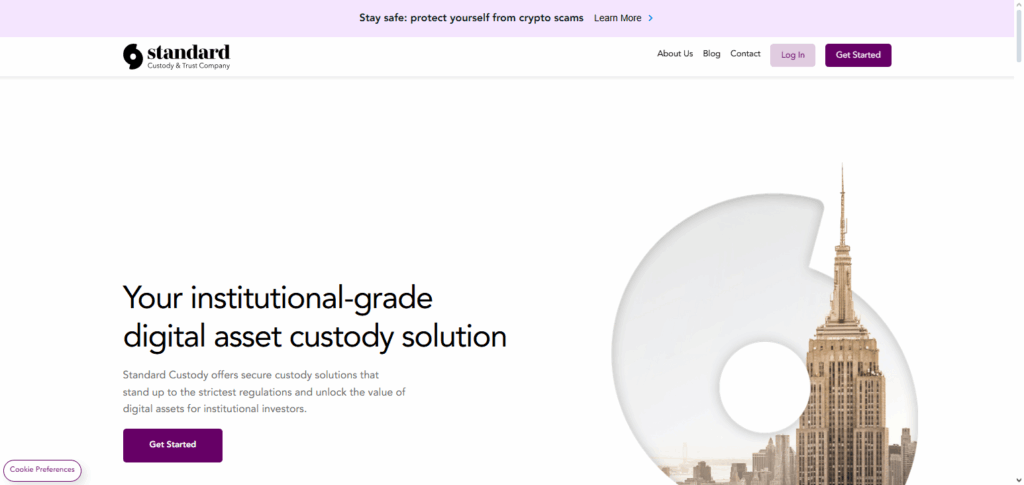The height and width of the screenshot is (485, 1024).
Task: Click Get Started in the top header
Action: pyautogui.click(x=857, y=55)
